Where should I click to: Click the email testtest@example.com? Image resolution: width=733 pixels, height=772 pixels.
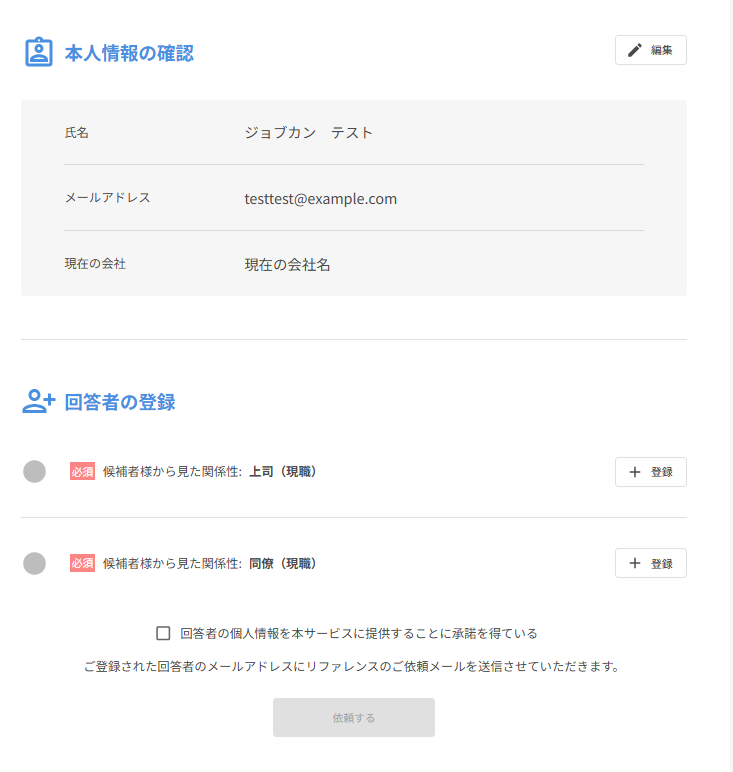point(320,199)
